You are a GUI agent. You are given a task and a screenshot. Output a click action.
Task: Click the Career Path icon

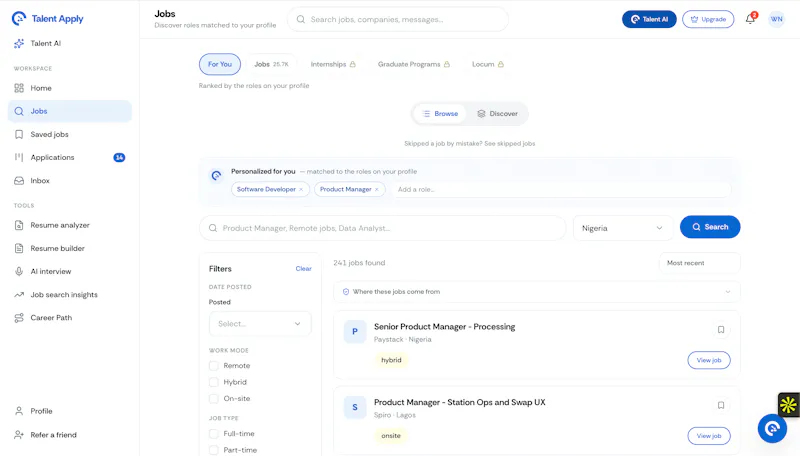click(x=19, y=318)
